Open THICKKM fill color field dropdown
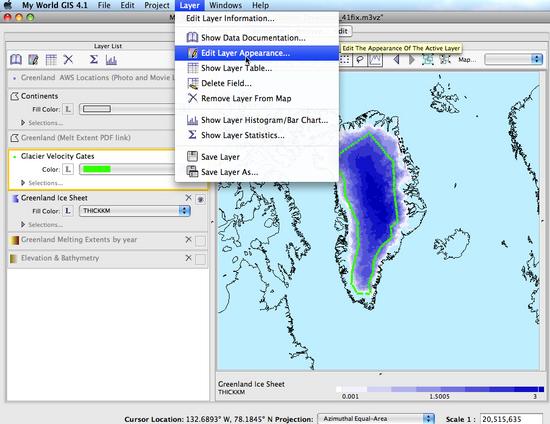The width and height of the screenshot is (550, 424). pyautogui.click(x=135, y=211)
